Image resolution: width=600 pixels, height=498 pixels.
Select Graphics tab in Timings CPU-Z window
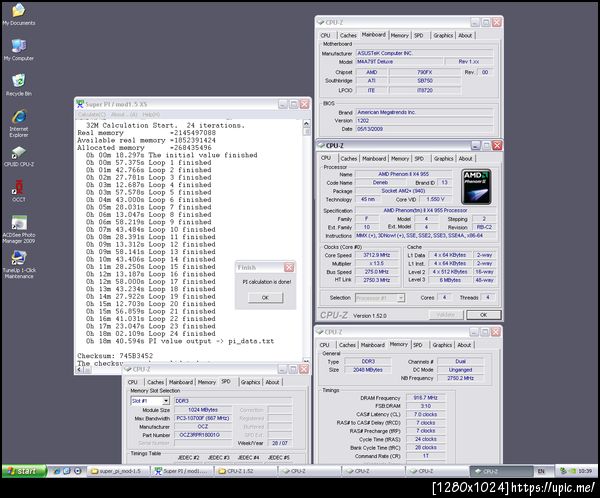(x=442, y=345)
